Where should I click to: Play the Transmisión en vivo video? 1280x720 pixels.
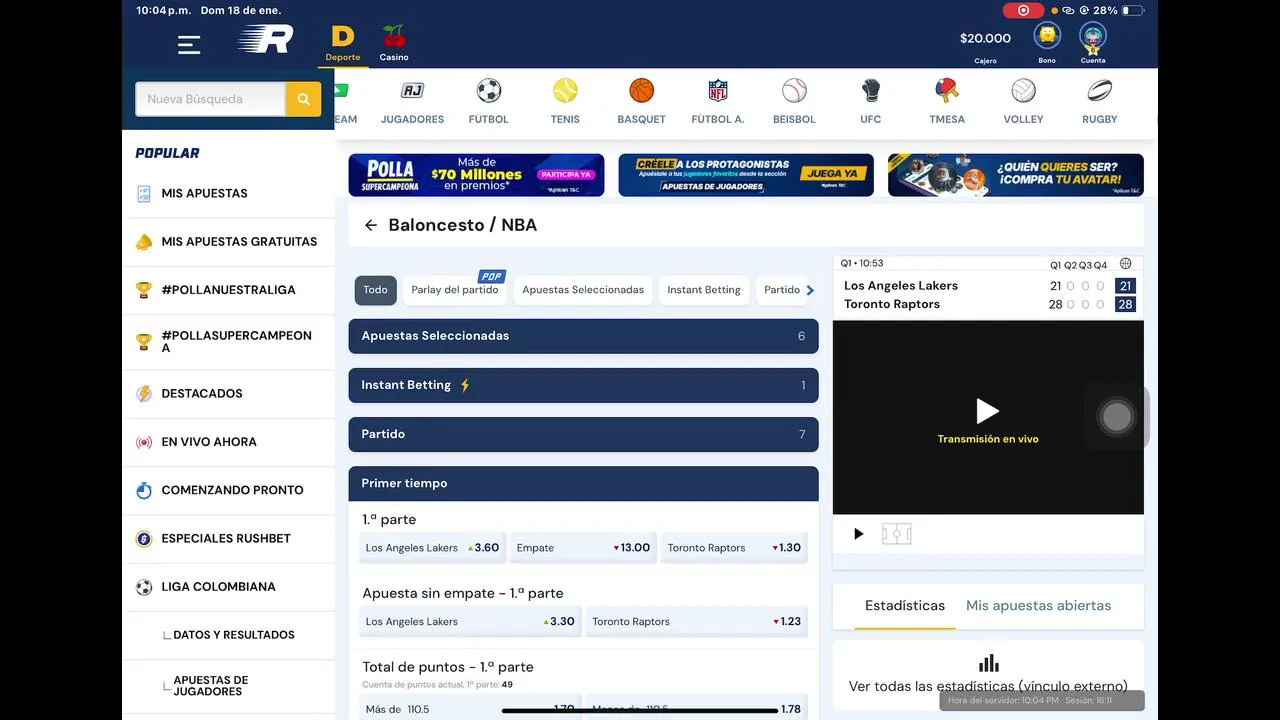point(988,410)
